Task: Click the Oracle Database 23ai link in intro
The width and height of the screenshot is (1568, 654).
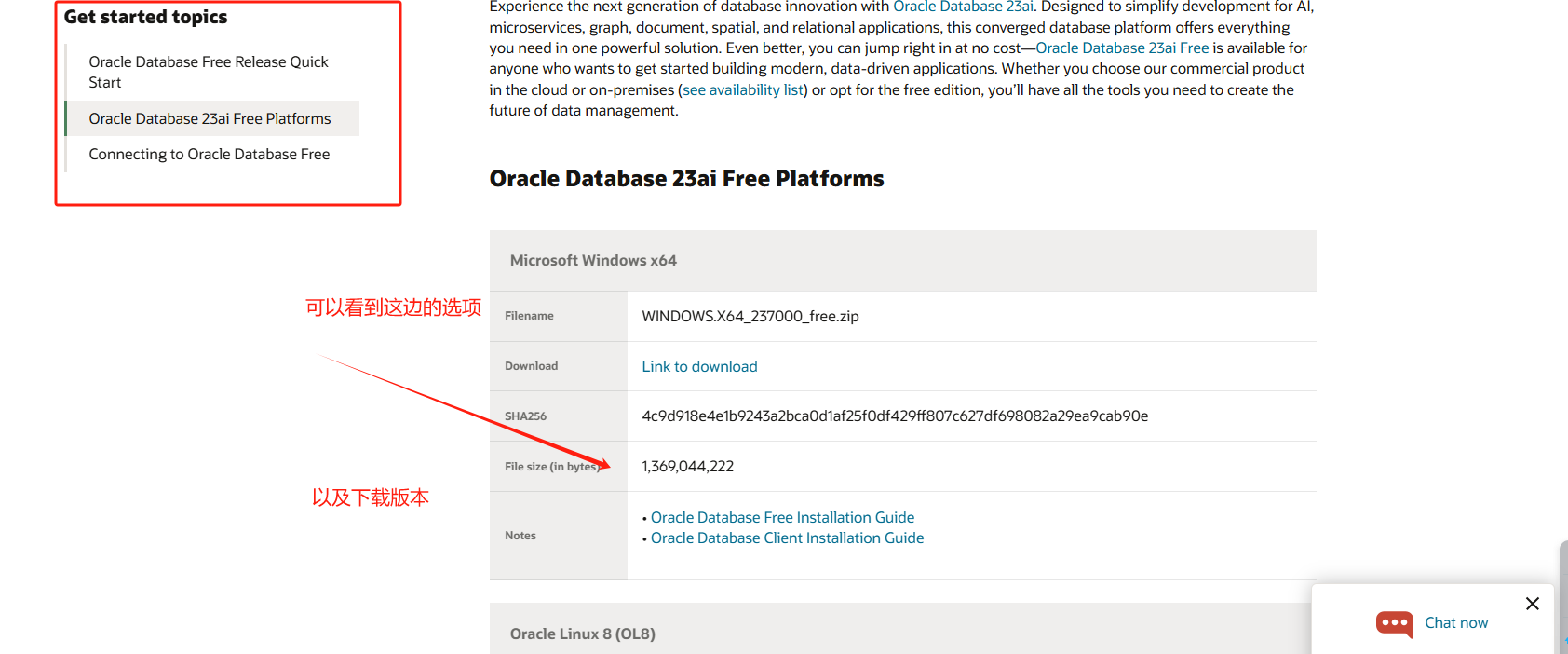Action: click(963, 7)
